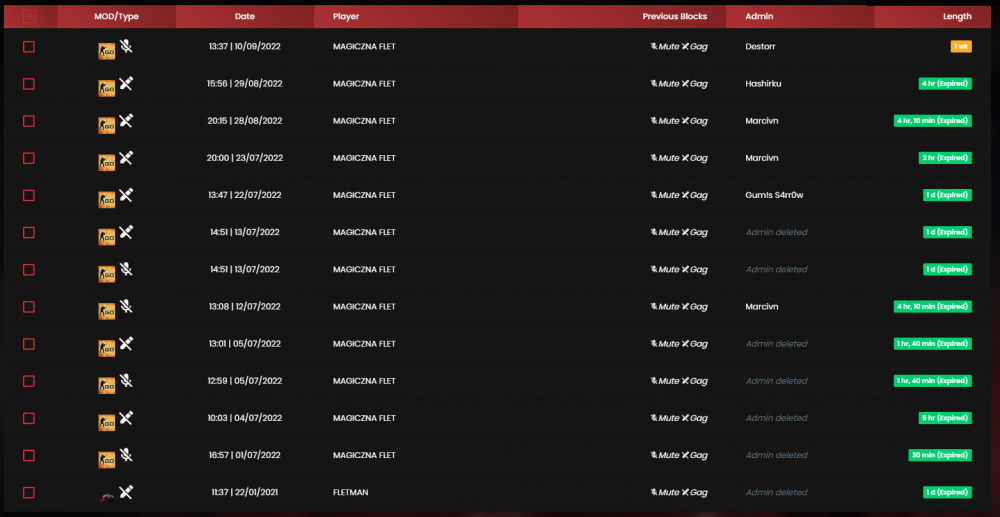Click the CS:GO icon in the 22/07/2022 row
Image resolution: width=1000 pixels, height=517 pixels.
pyautogui.click(x=107, y=199)
